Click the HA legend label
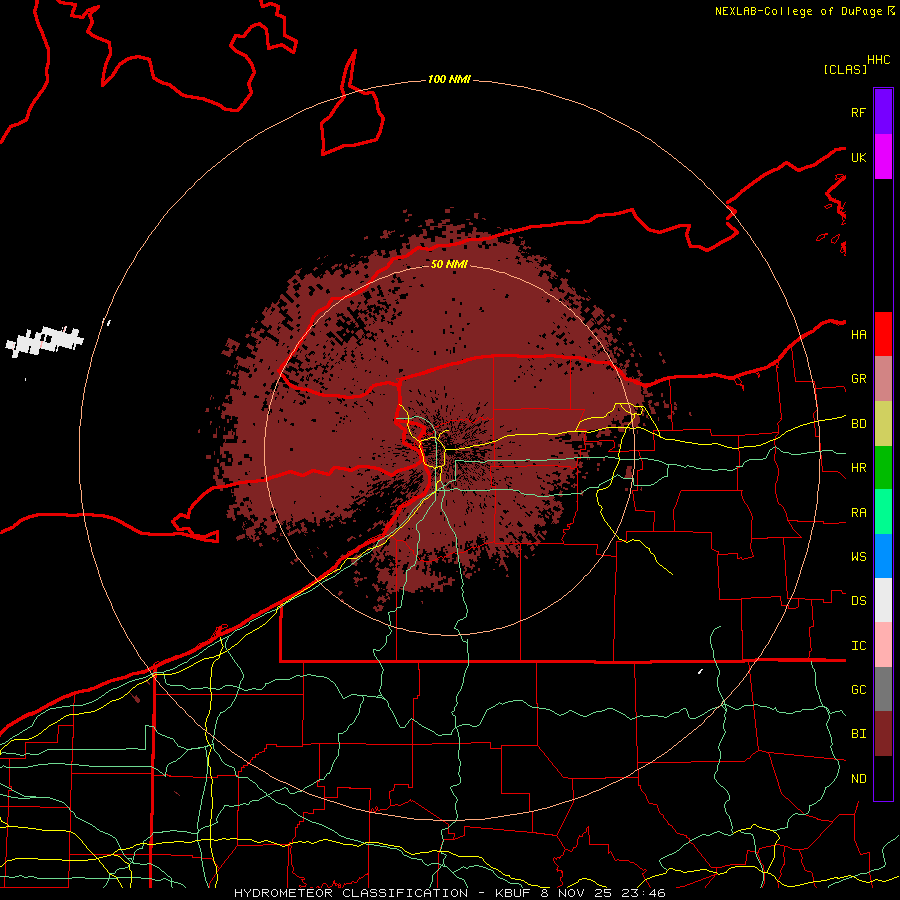The height and width of the screenshot is (900, 900). [858, 334]
